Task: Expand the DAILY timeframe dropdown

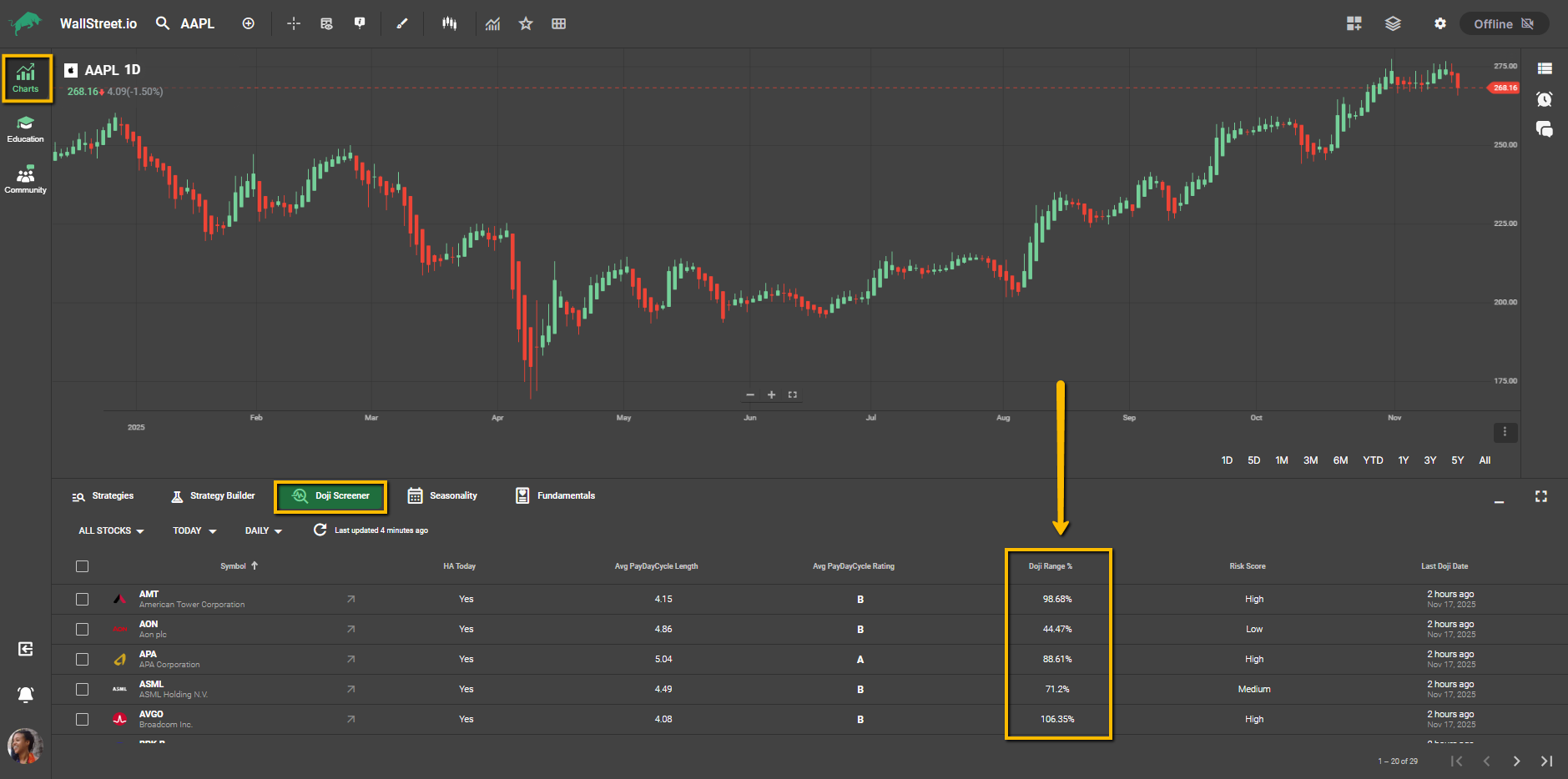Action: click(x=264, y=530)
